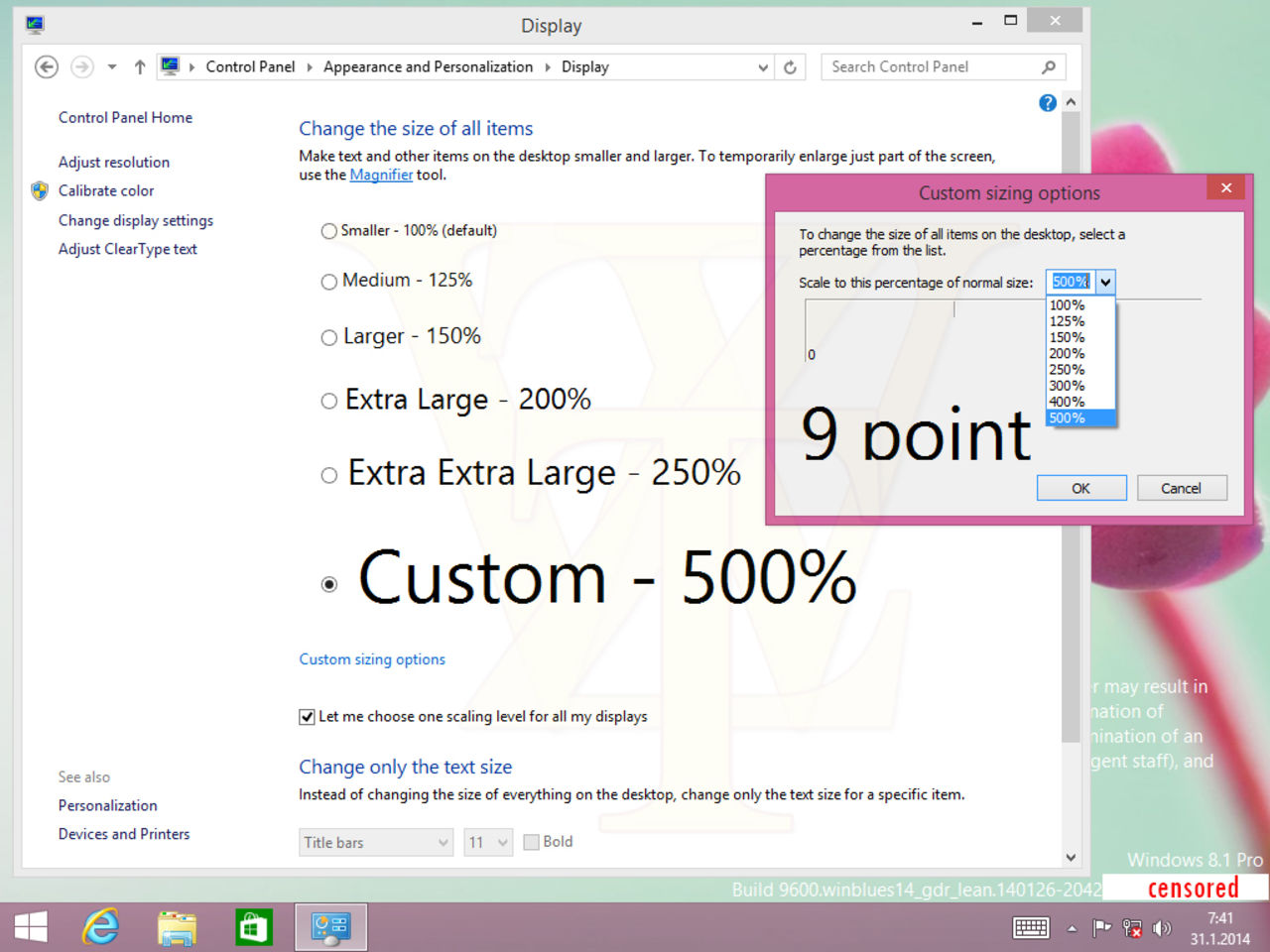This screenshot has height=952, width=1270.
Task: Open the Windows Store from the taskbar
Action: click(253, 926)
